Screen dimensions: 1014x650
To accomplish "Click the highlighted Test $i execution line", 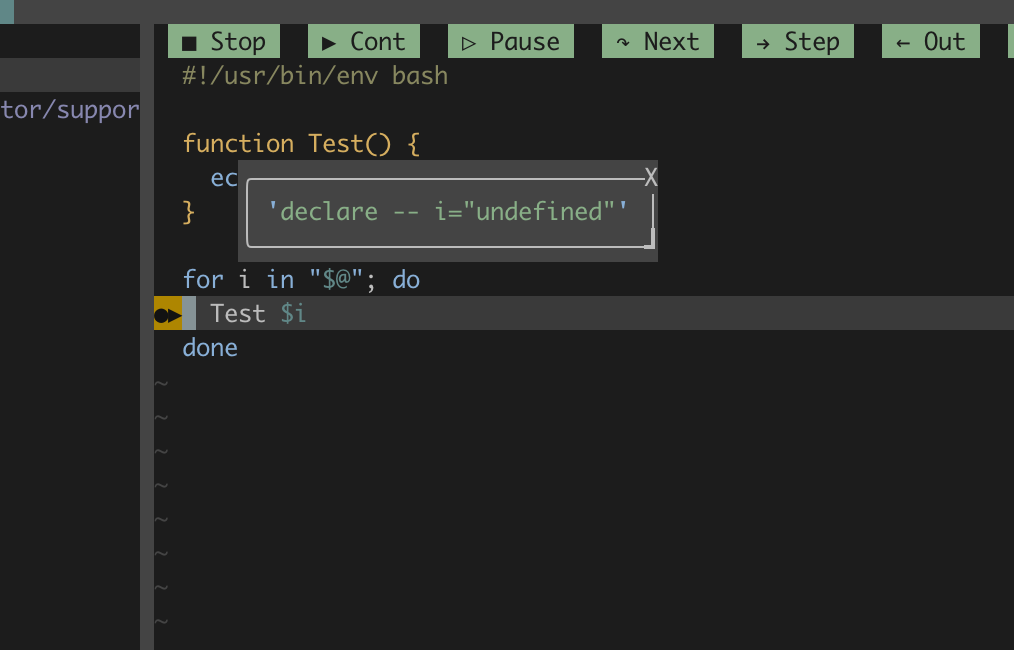I will (253, 313).
